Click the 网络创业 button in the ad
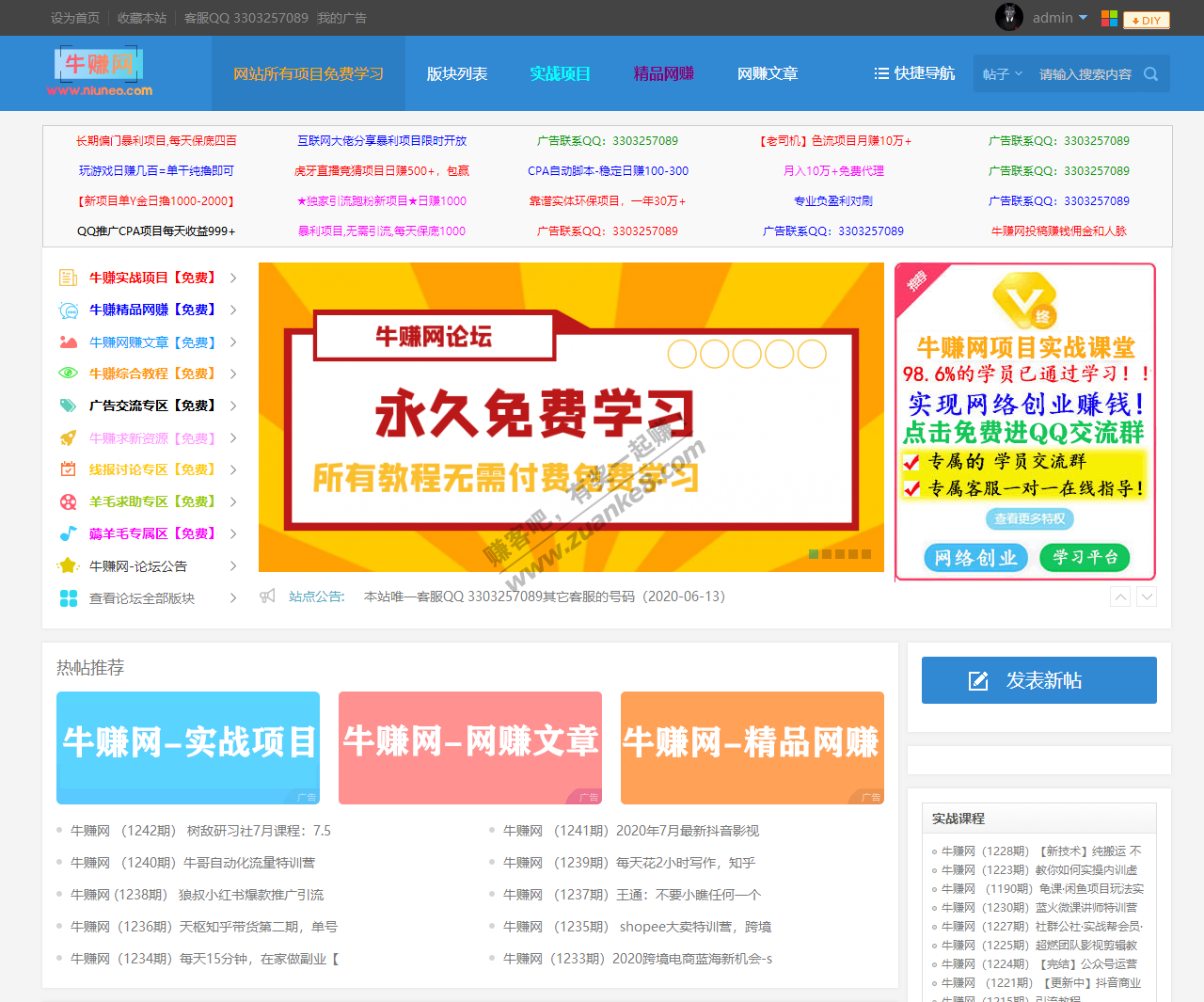Image resolution: width=1204 pixels, height=1002 pixels. (975, 557)
